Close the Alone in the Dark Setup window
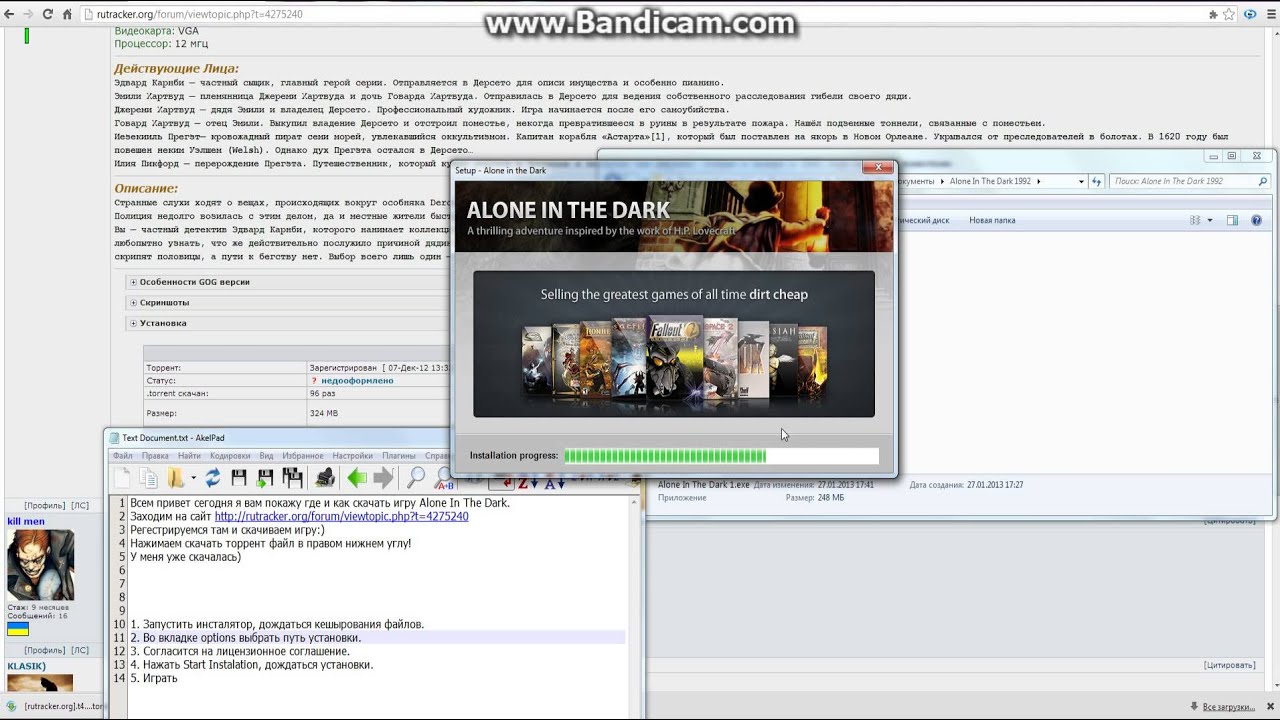Image resolution: width=1280 pixels, height=720 pixels. click(878, 168)
